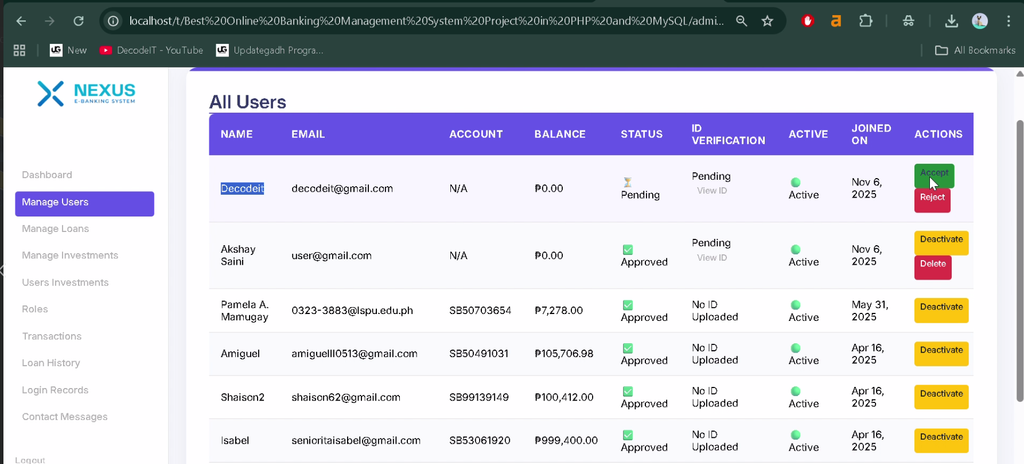Viewport: 1024px width, 464px height.
Task: Reject the Decodeit user
Action: click(932, 199)
